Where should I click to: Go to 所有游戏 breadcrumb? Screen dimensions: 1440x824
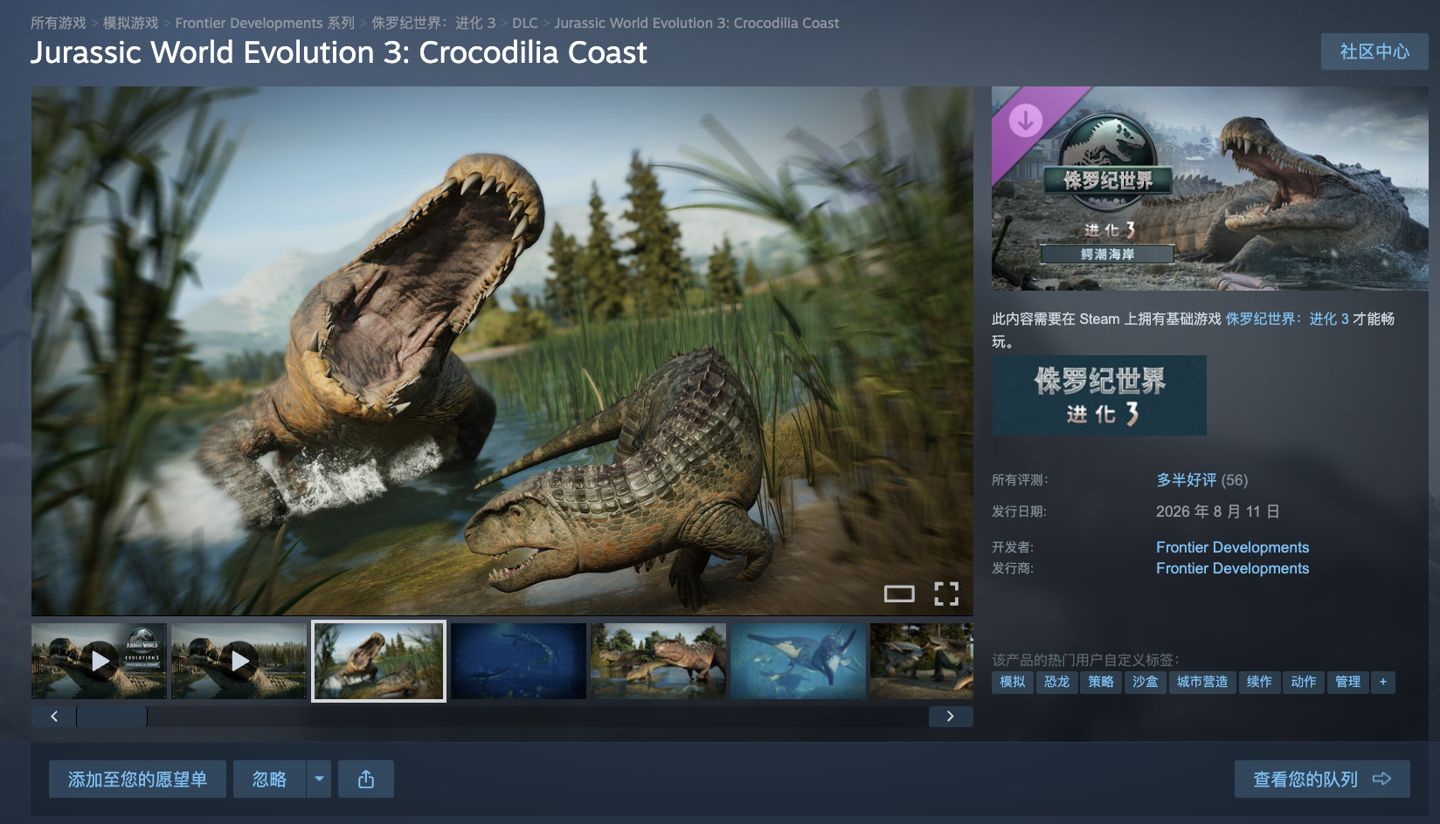click(x=58, y=22)
